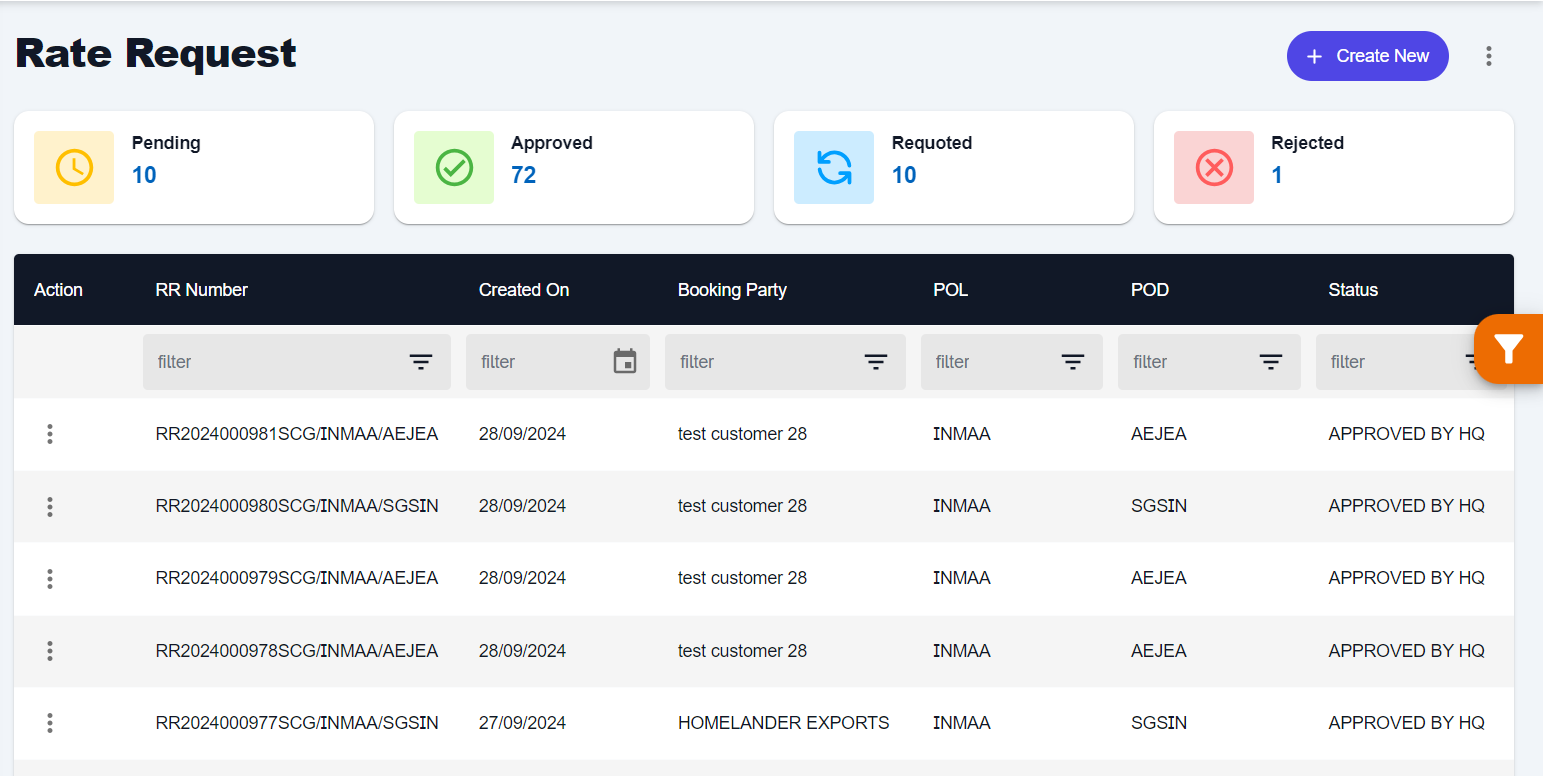Open the Approved count 72
Image resolution: width=1543 pixels, height=776 pixels.
(x=524, y=175)
